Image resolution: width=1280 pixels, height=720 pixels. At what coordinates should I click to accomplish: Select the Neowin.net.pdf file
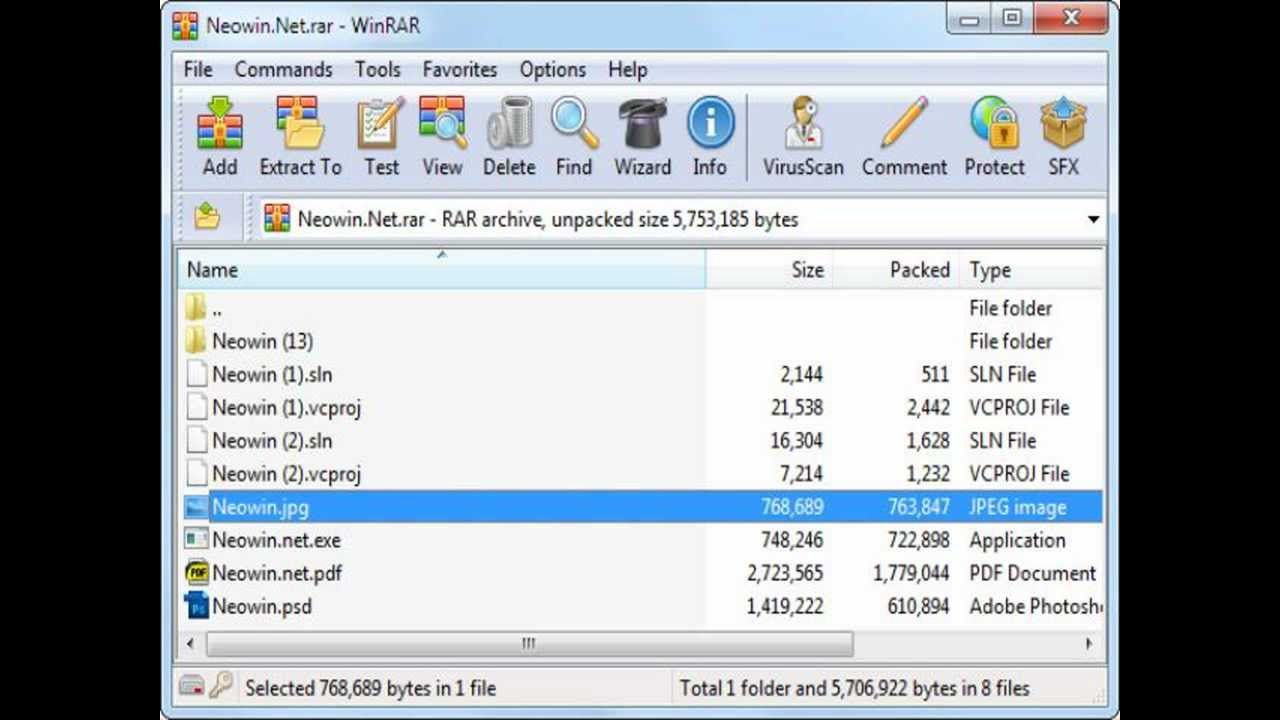pyautogui.click(x=277, y=573)
